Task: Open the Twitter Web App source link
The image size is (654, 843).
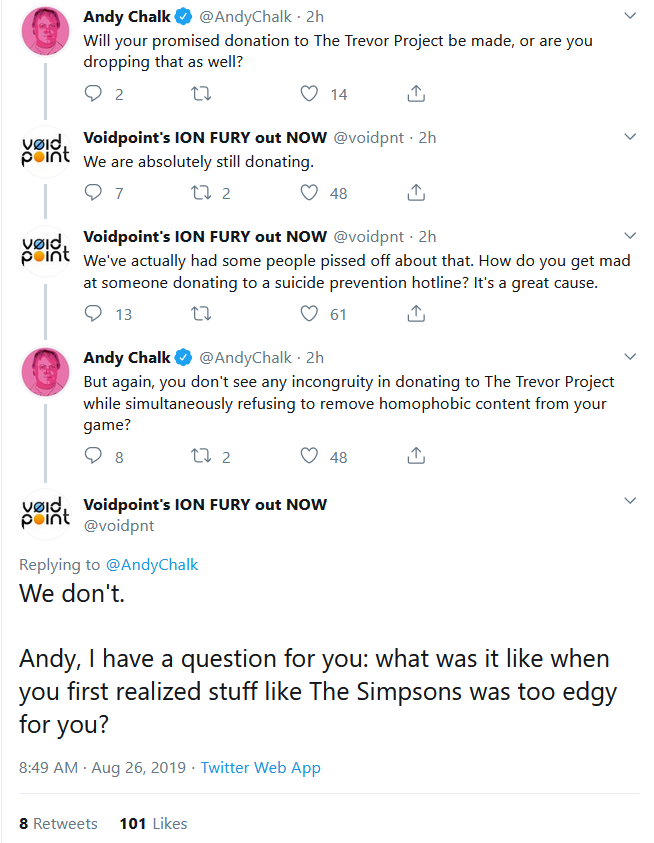Action: (x=260, y=768)
